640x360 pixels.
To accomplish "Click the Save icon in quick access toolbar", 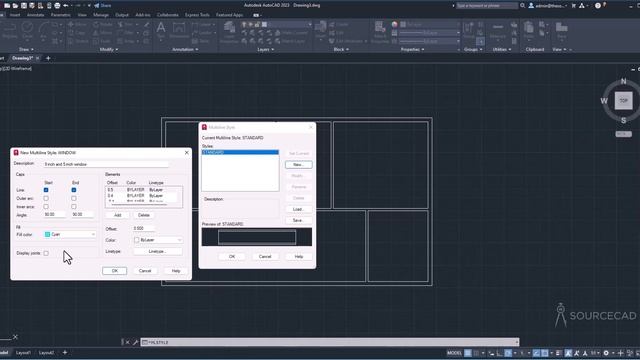I will 24,6.
